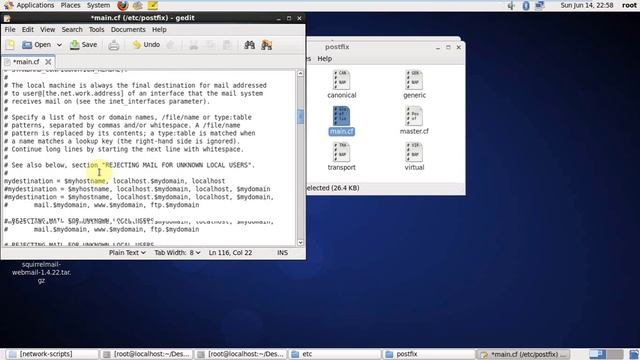Switch to the first root@localhost terminal taskbar button
The image size is (640, 360).
point(147,354)
